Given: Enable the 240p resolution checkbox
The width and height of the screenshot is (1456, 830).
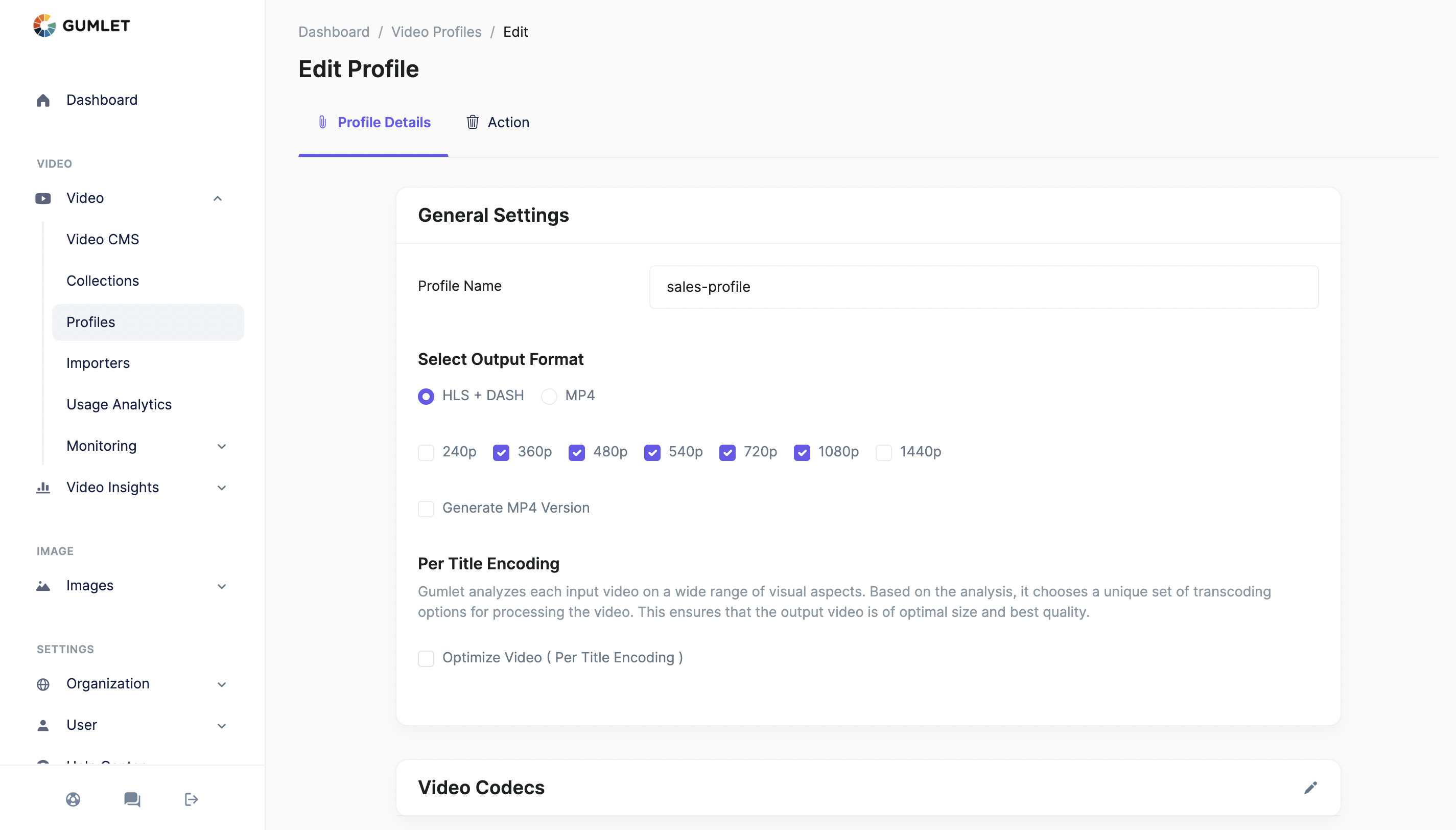Looking at the screenshot, I should point(426,453).
